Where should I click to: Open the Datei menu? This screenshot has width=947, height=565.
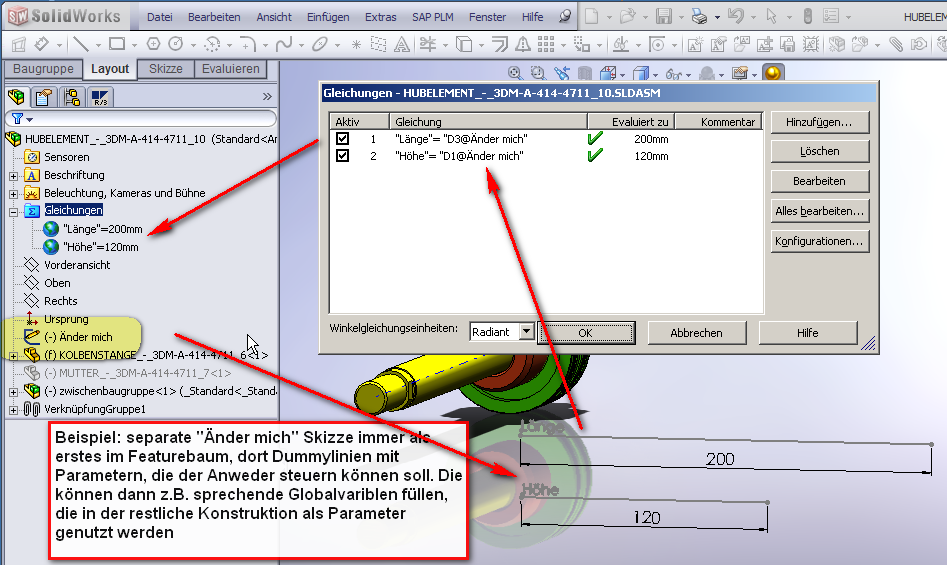[159, 17]
